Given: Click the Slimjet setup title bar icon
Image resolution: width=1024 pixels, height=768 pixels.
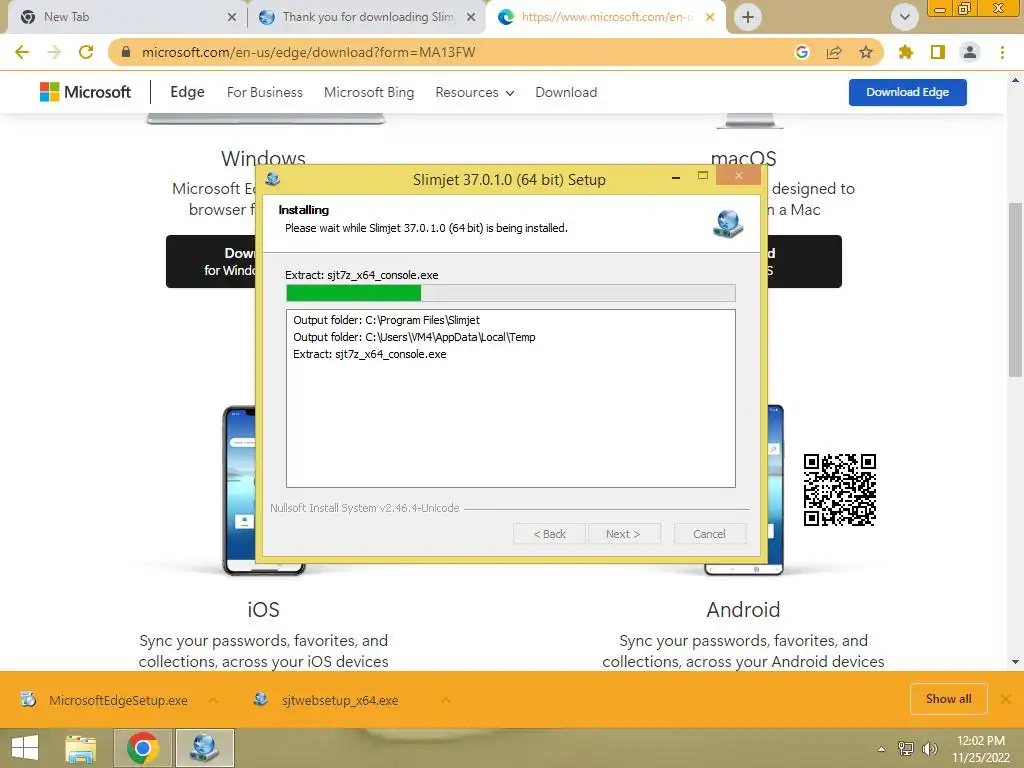Looking at the screenshot, I should pyautogui.click(x=273, y=179).
